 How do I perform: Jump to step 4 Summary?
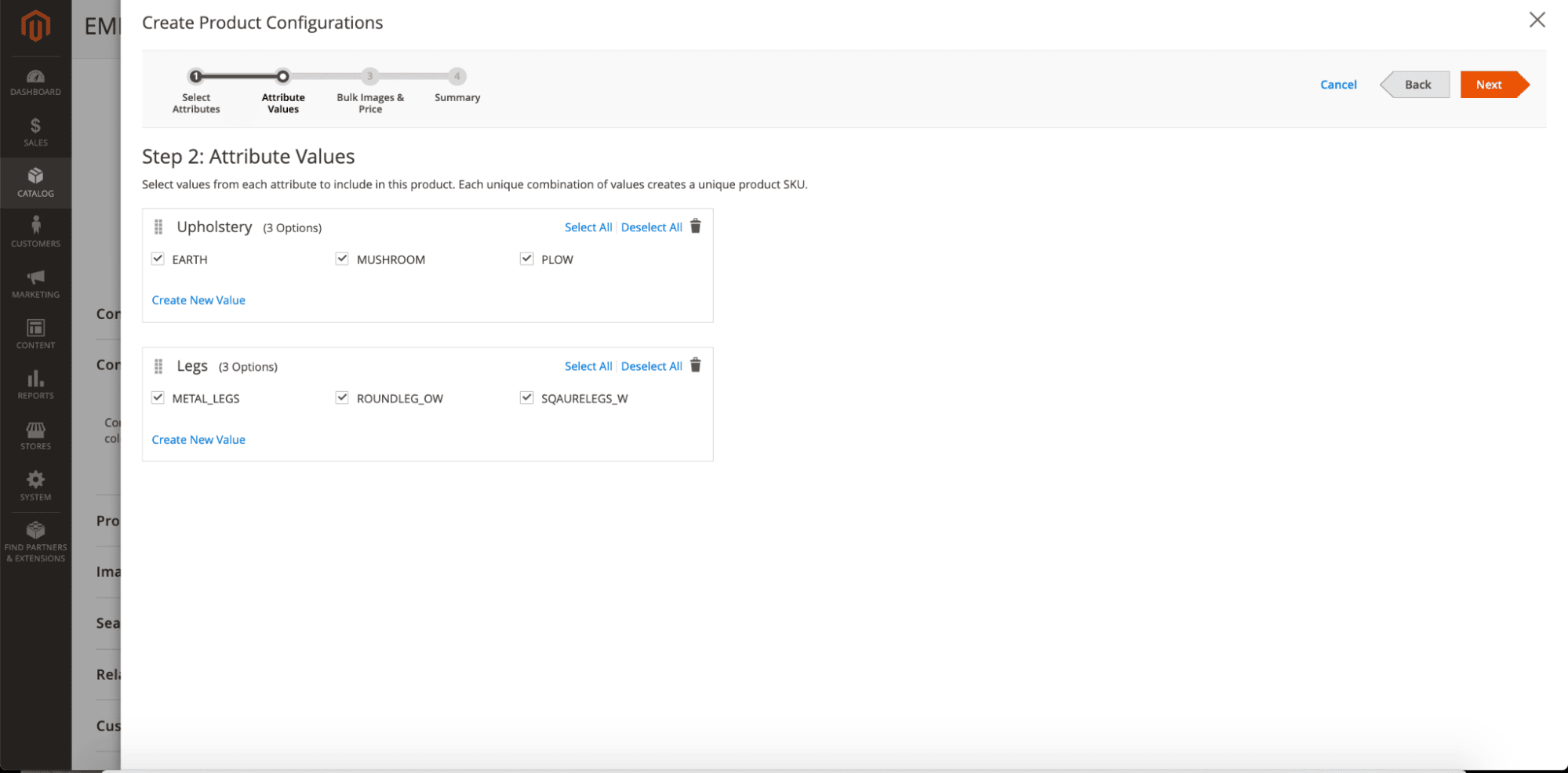(x=457, y=76)
